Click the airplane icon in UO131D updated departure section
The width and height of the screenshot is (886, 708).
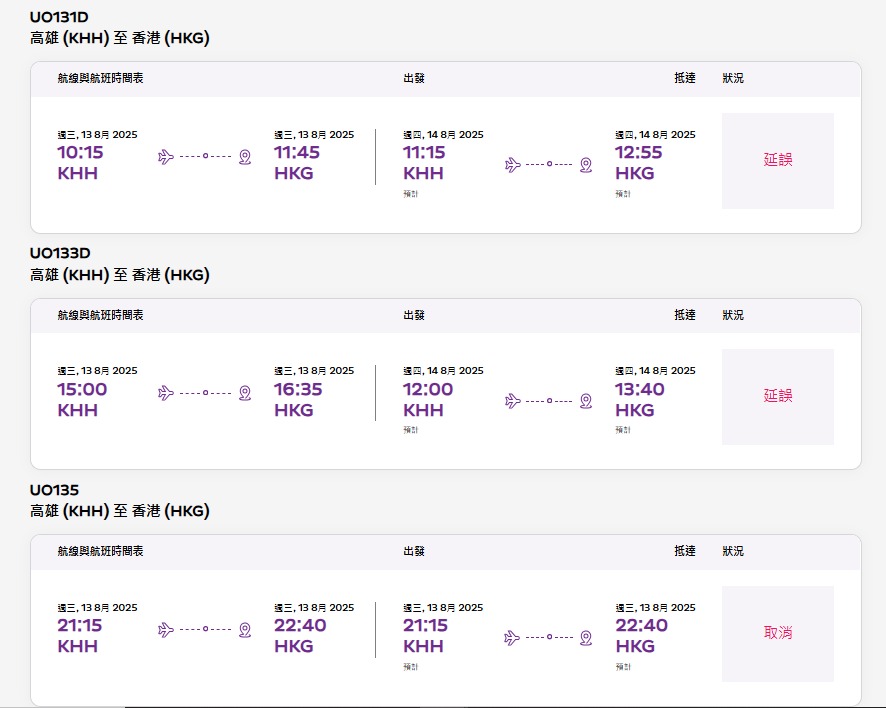513,165
